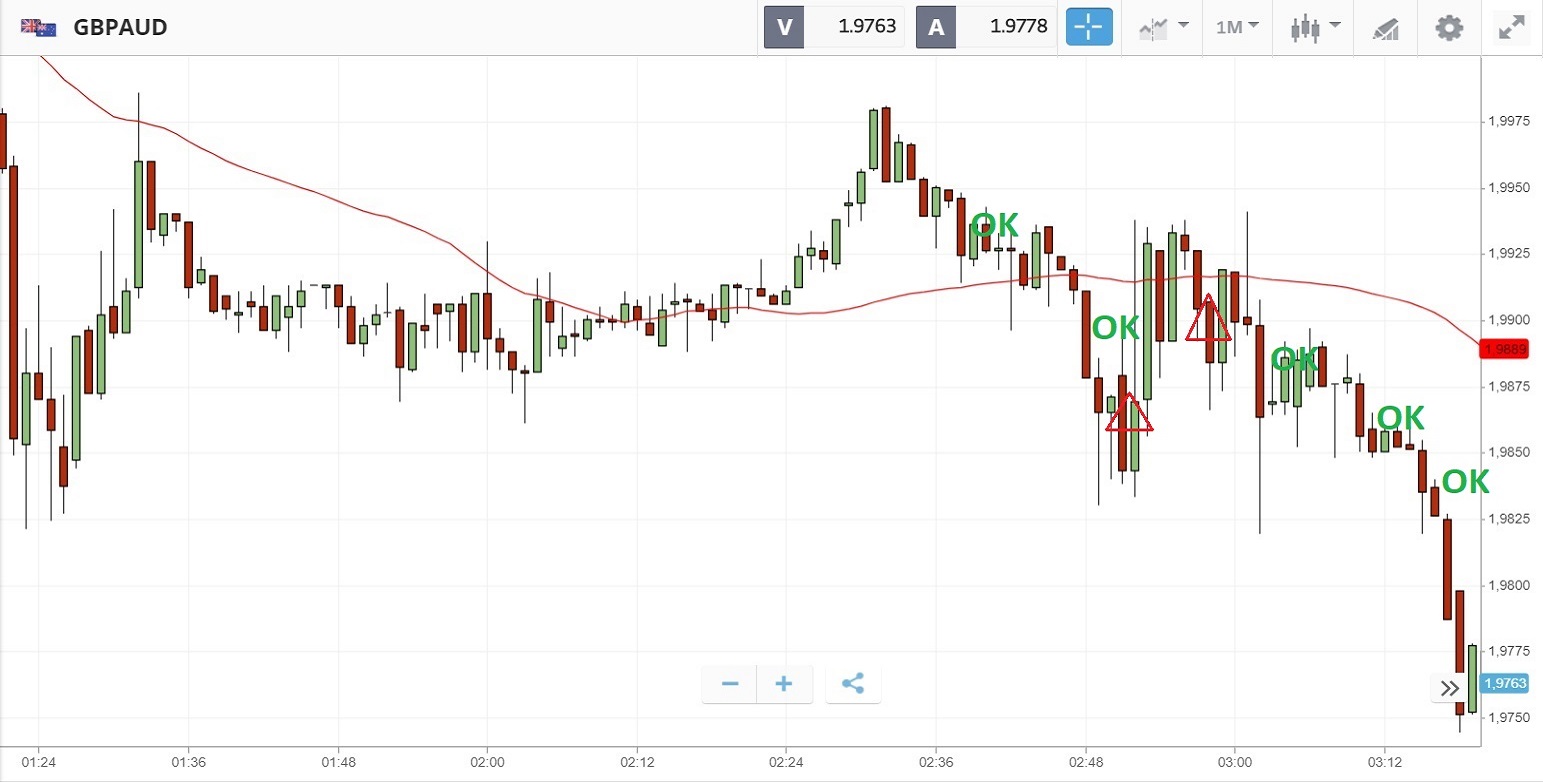Expand chart to full screen

pyautogui.click(x=1510, y=27)
